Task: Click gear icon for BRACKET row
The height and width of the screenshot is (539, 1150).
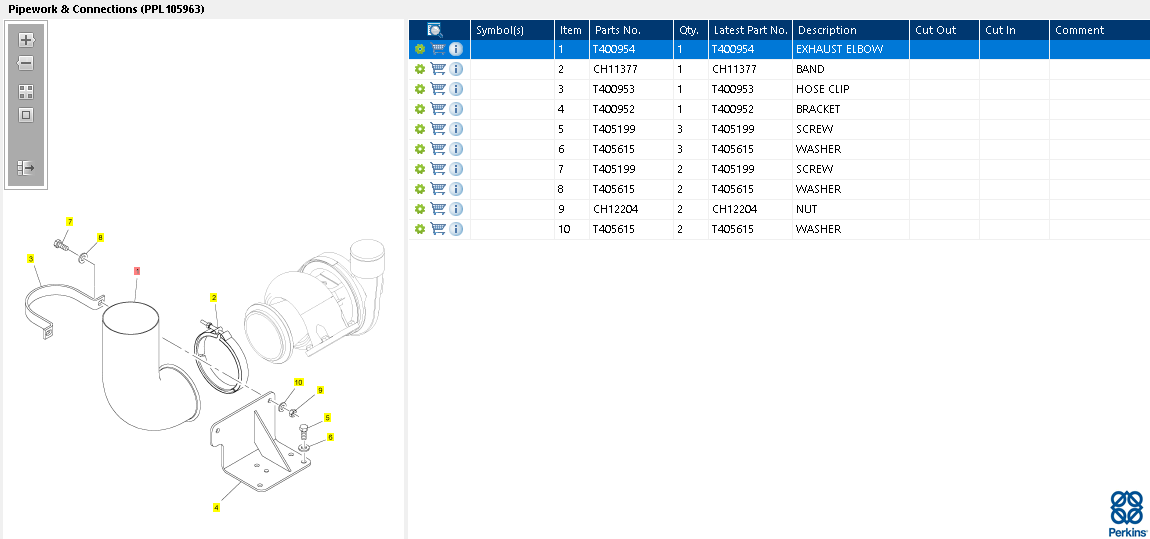Action: coord(420,109)
